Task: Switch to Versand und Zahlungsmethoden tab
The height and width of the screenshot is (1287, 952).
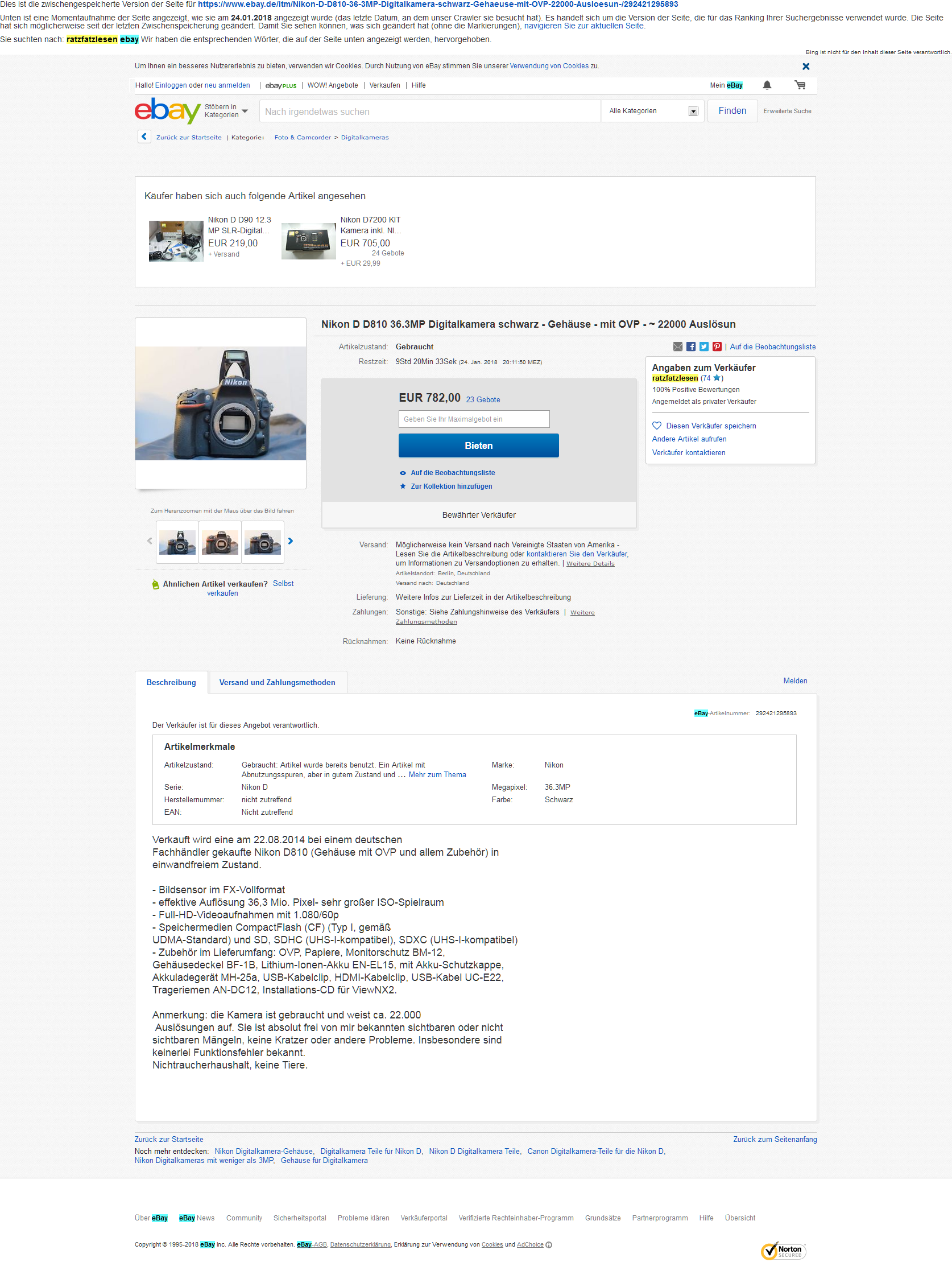Action: (277, 682)
